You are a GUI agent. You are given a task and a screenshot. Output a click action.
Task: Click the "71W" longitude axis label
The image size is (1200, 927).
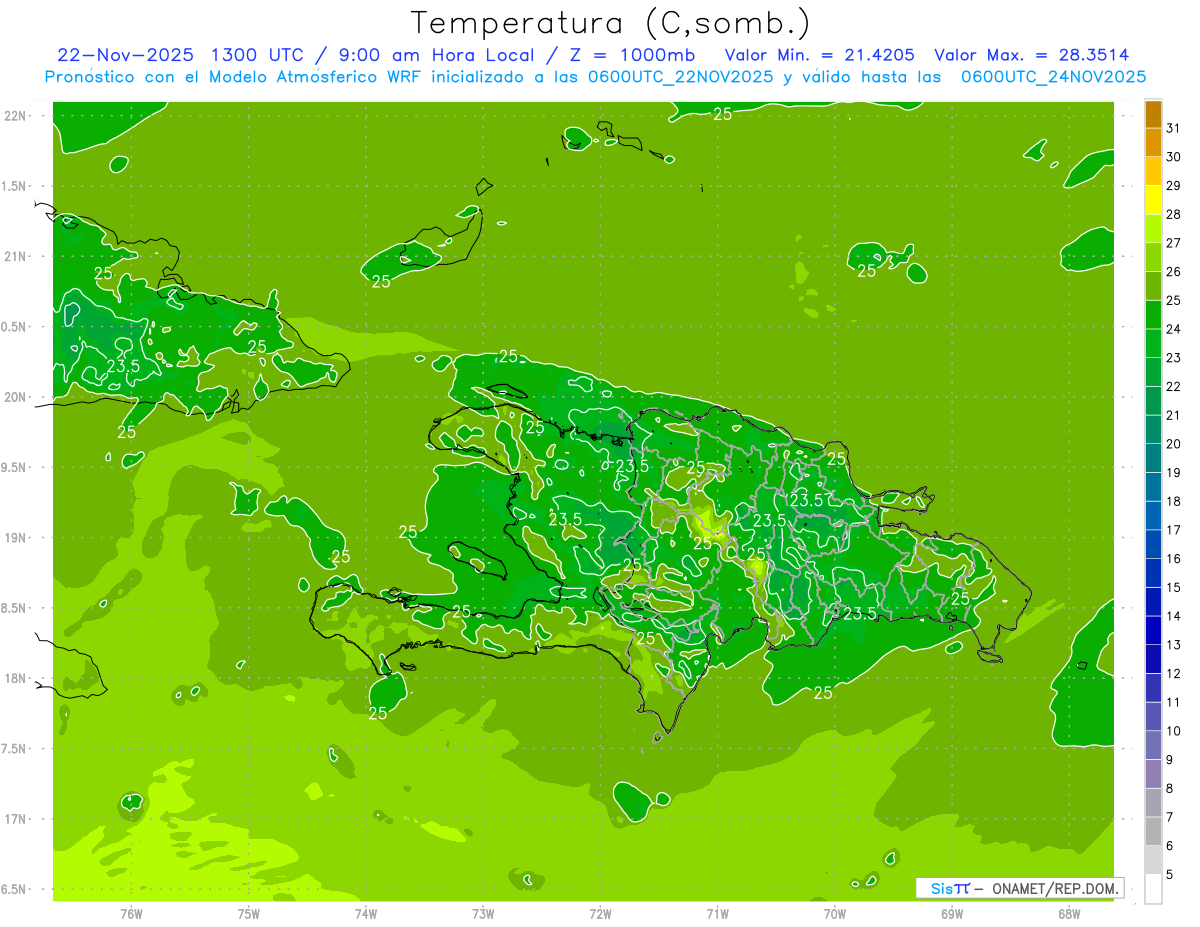(x=717, y=913)
